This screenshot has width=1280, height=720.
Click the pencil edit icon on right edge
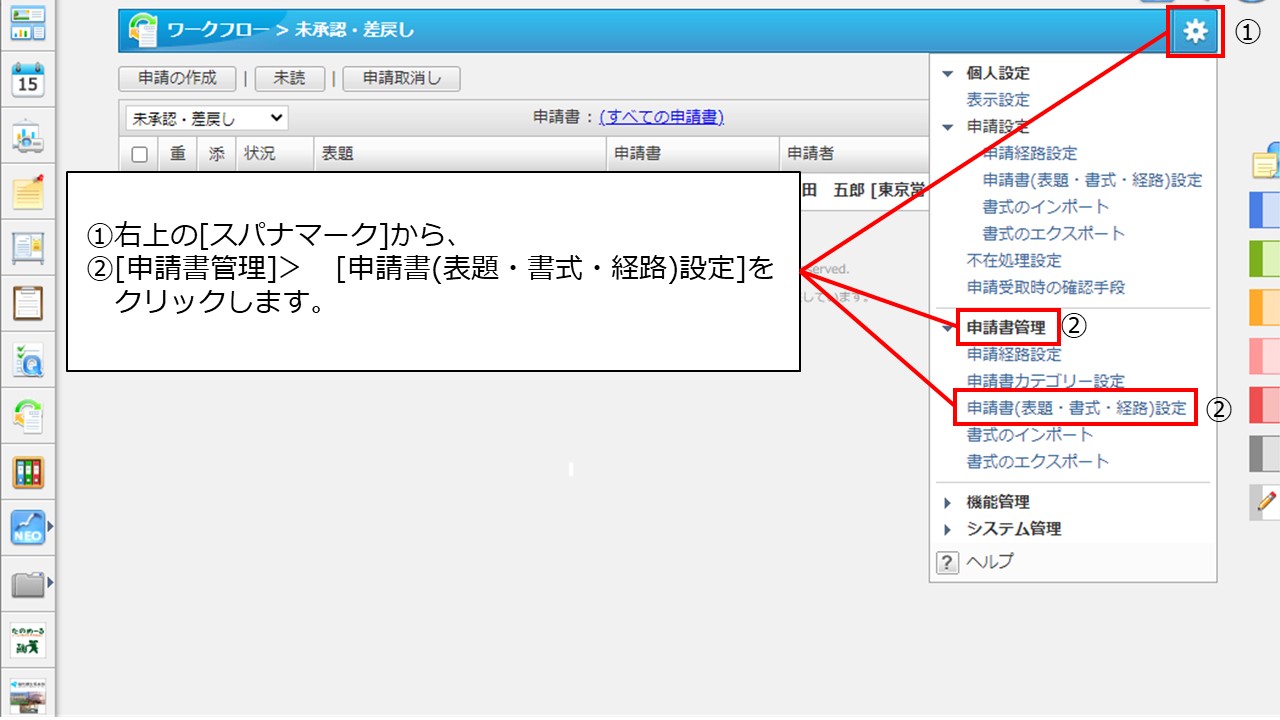click(x=1266, y=502)
